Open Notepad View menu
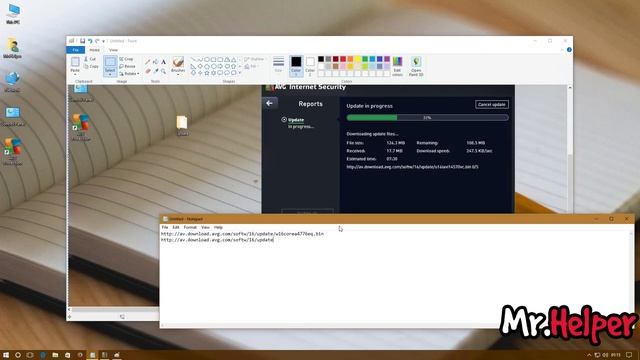The image size is (640, 360). [205, 227]
